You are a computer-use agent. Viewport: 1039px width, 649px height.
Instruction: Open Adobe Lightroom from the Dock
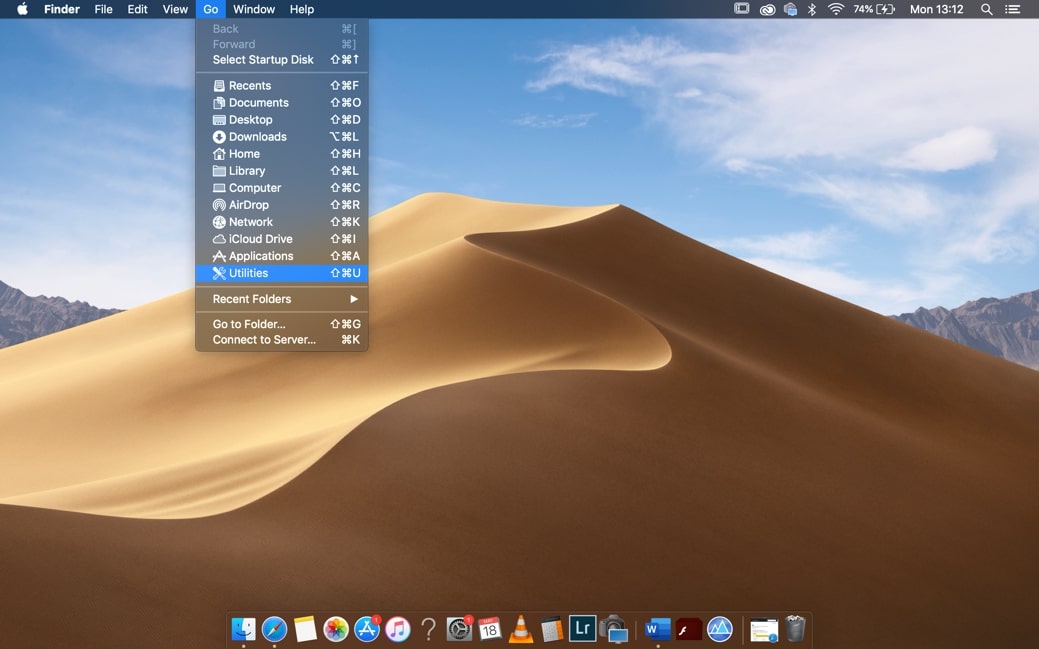(582, 628)
